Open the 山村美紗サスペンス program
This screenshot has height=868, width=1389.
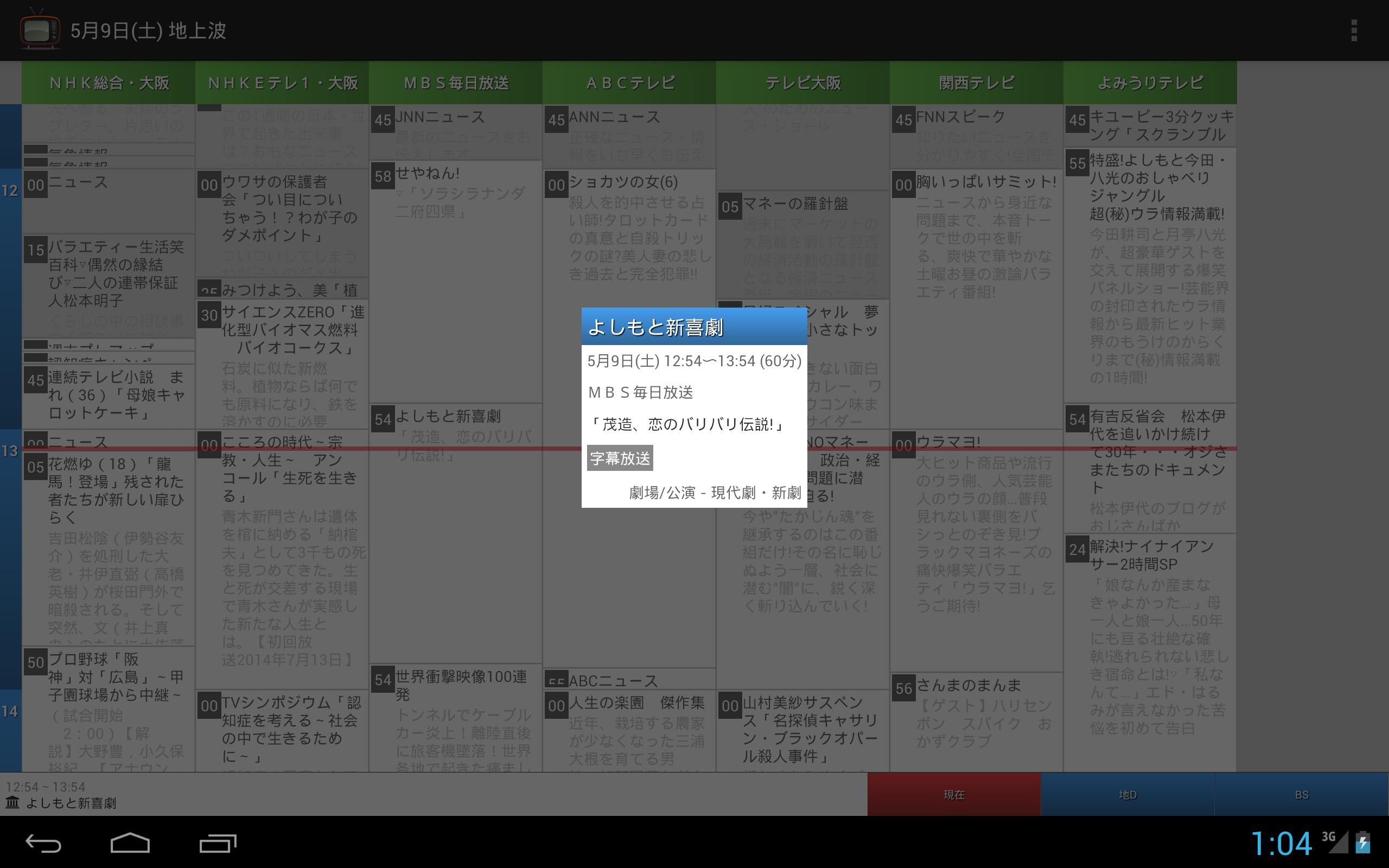pos(803,731)
